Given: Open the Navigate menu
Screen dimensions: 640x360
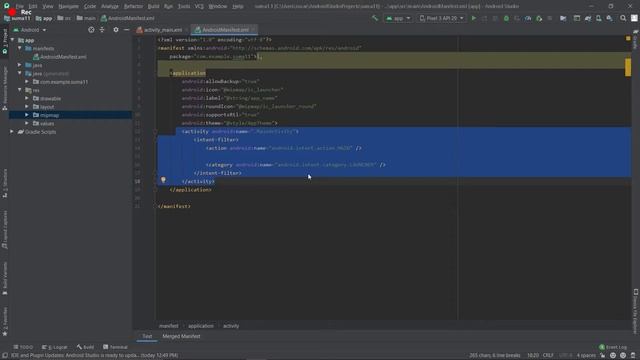Looking at the screenshot, I should click(x=68, y=6).
